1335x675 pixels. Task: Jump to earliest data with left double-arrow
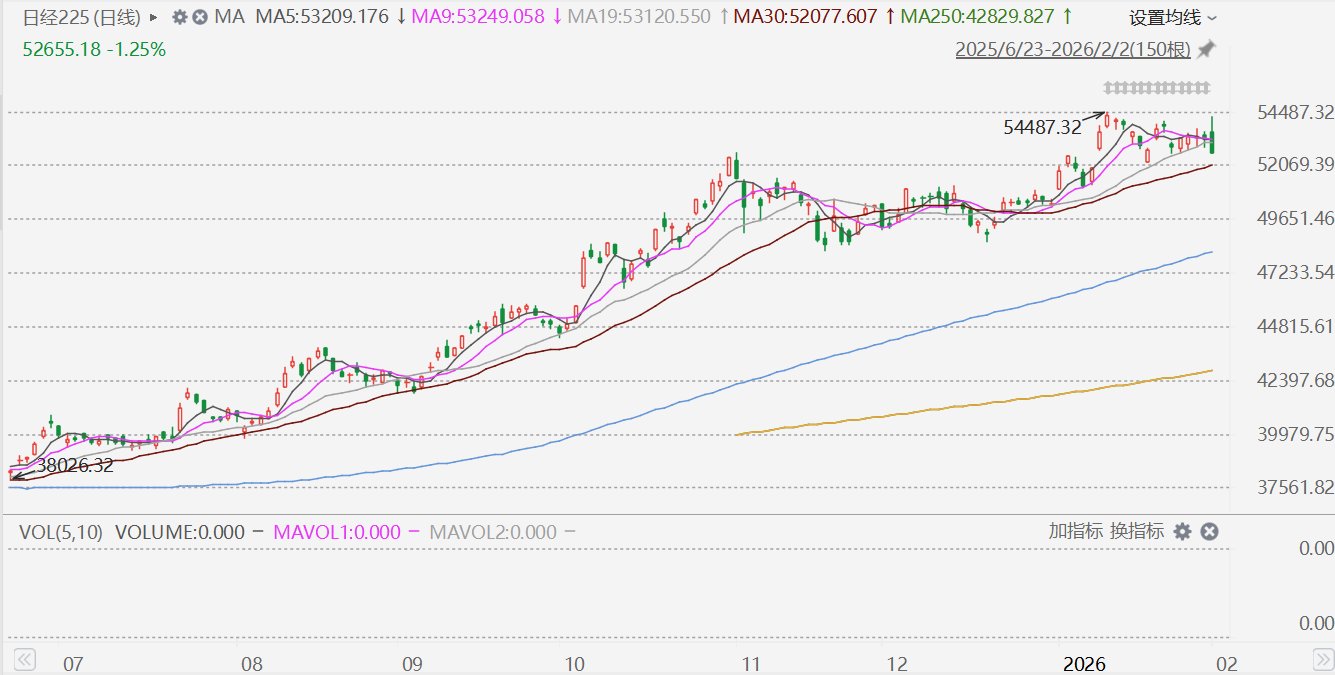pos(23,659)
